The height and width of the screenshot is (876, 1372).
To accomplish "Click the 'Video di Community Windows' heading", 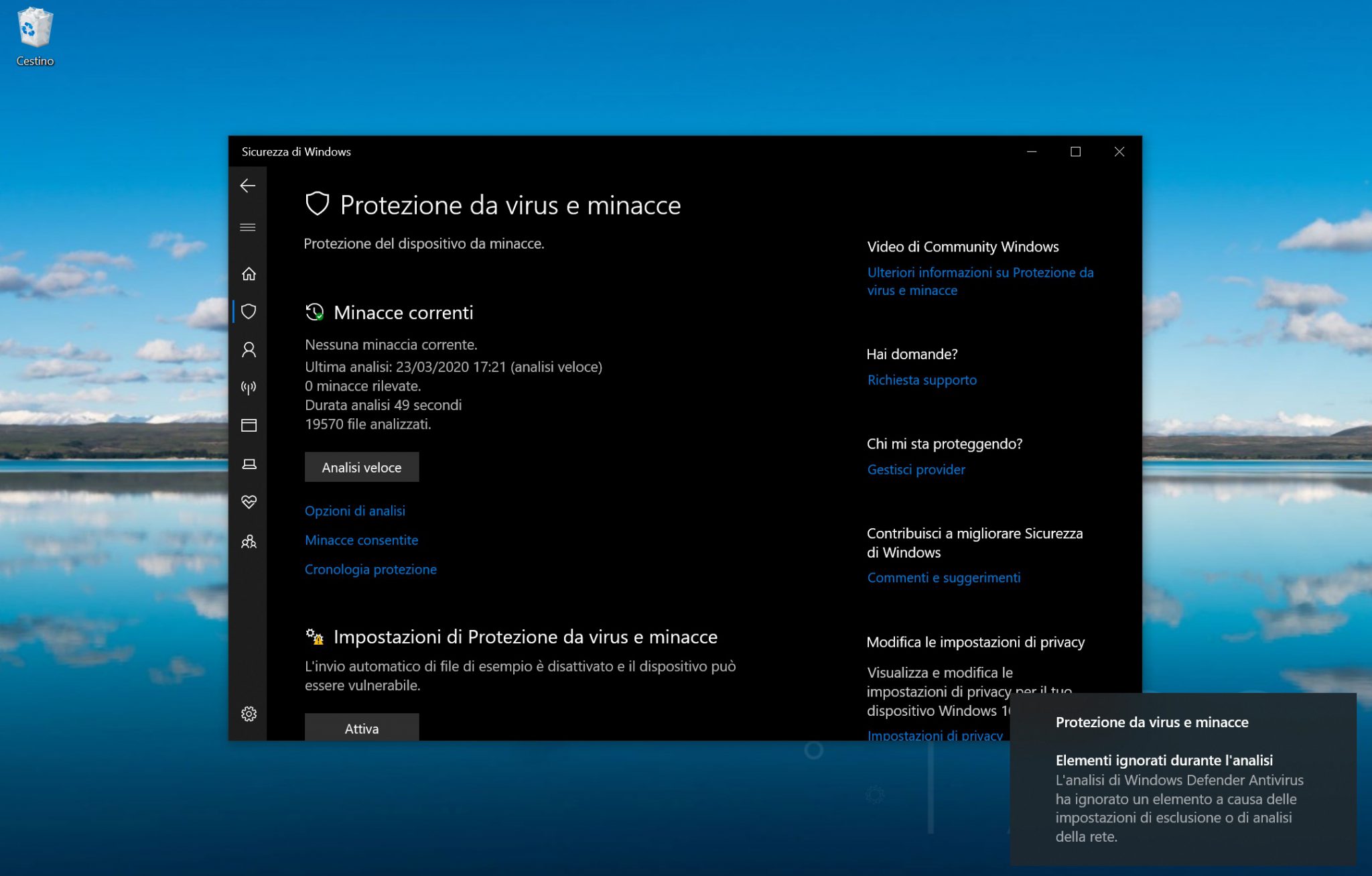I will click(x=963, y=247).
